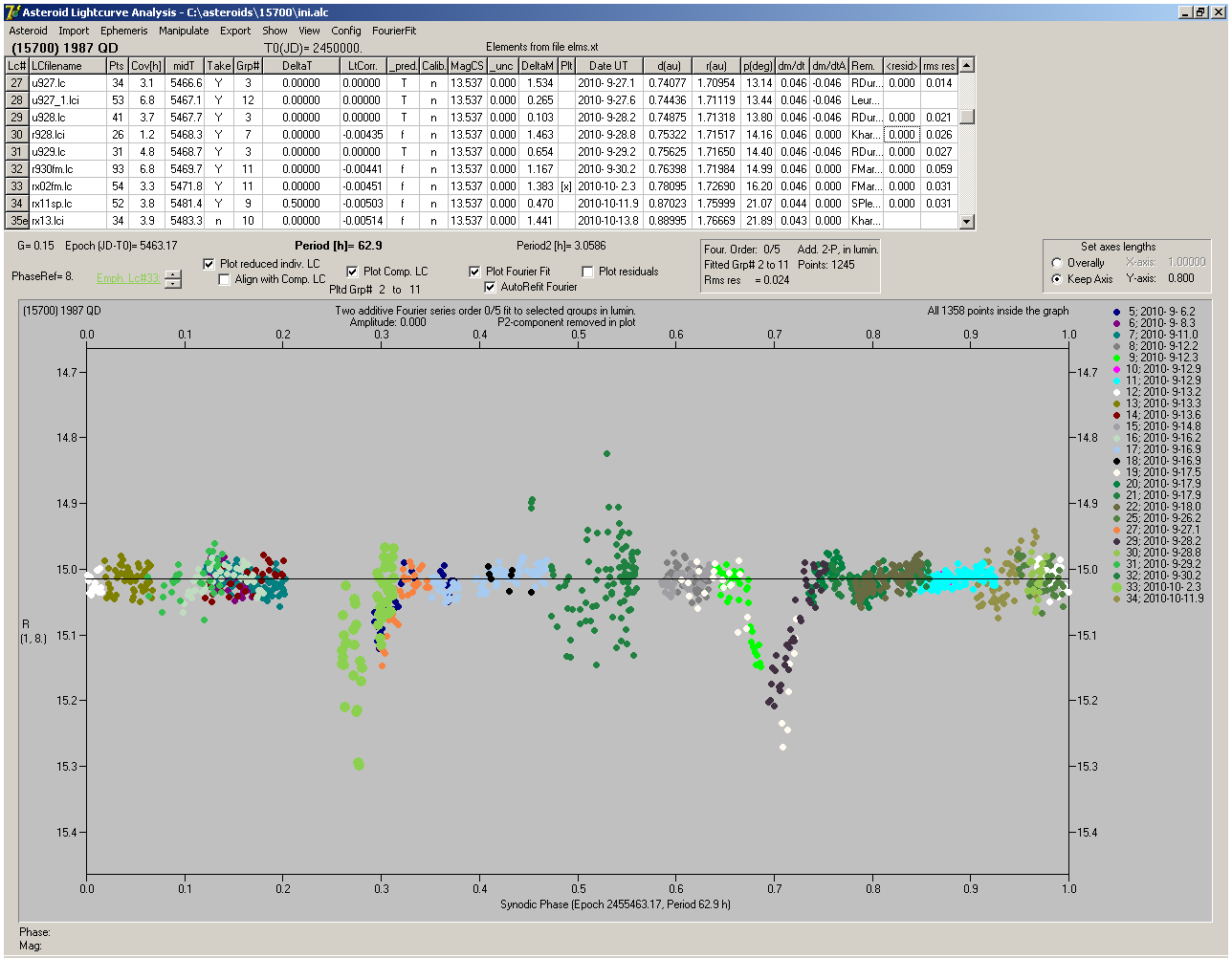
Task: Click the table scrollbar down arrow
Action: (967, 221)
